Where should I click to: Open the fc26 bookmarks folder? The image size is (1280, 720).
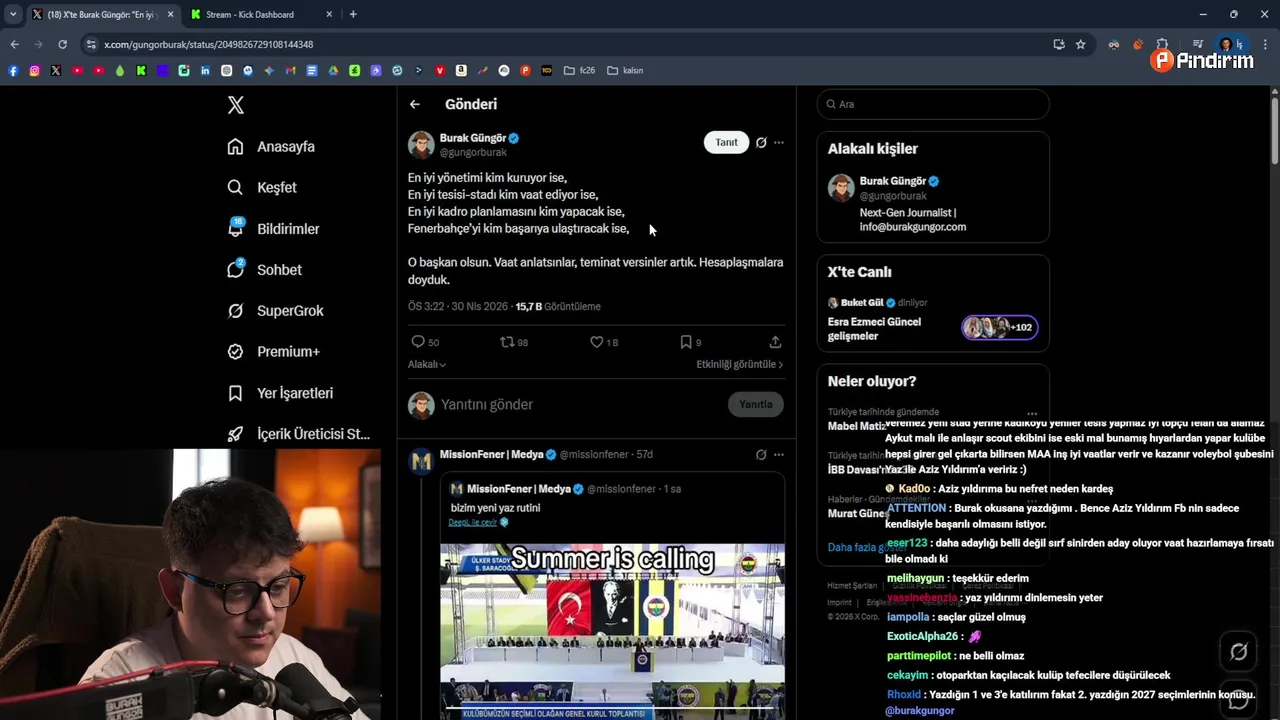click(579, 70)
